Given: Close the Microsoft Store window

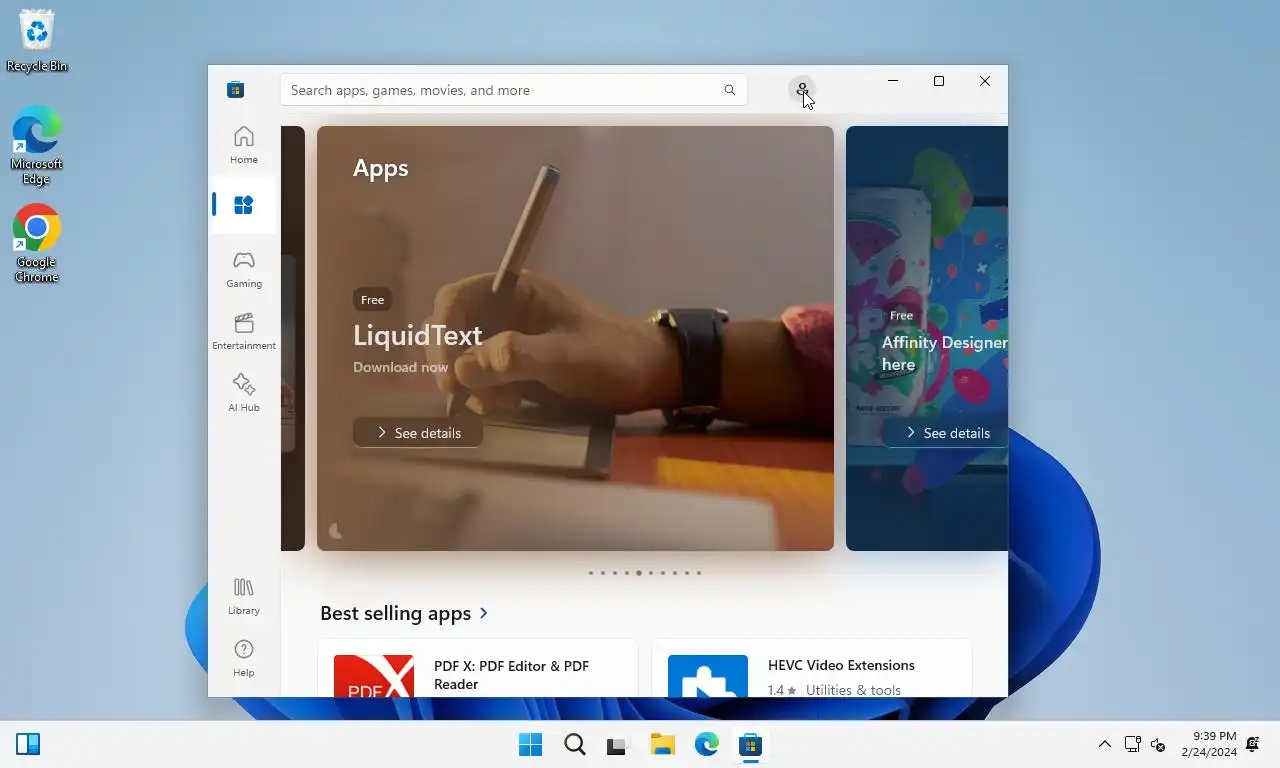Looking at the screenshot, I should tap(985, 81).
